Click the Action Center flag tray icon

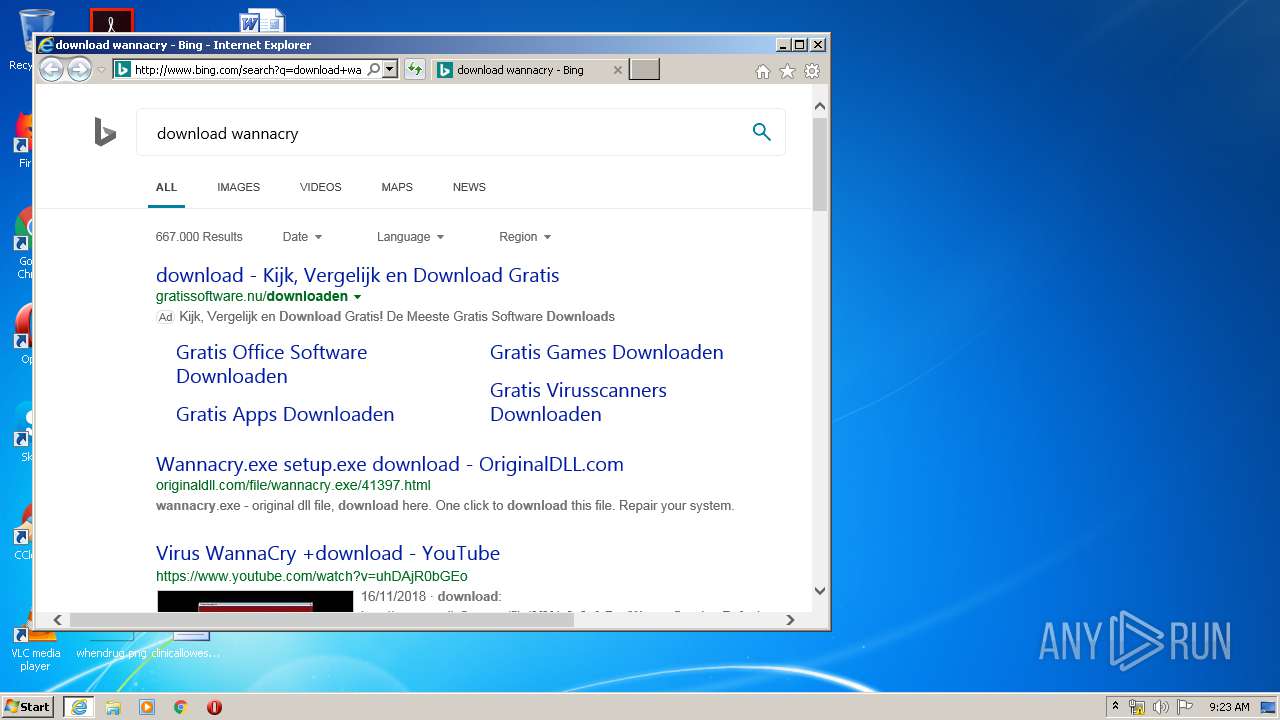tap(1184, 707)
